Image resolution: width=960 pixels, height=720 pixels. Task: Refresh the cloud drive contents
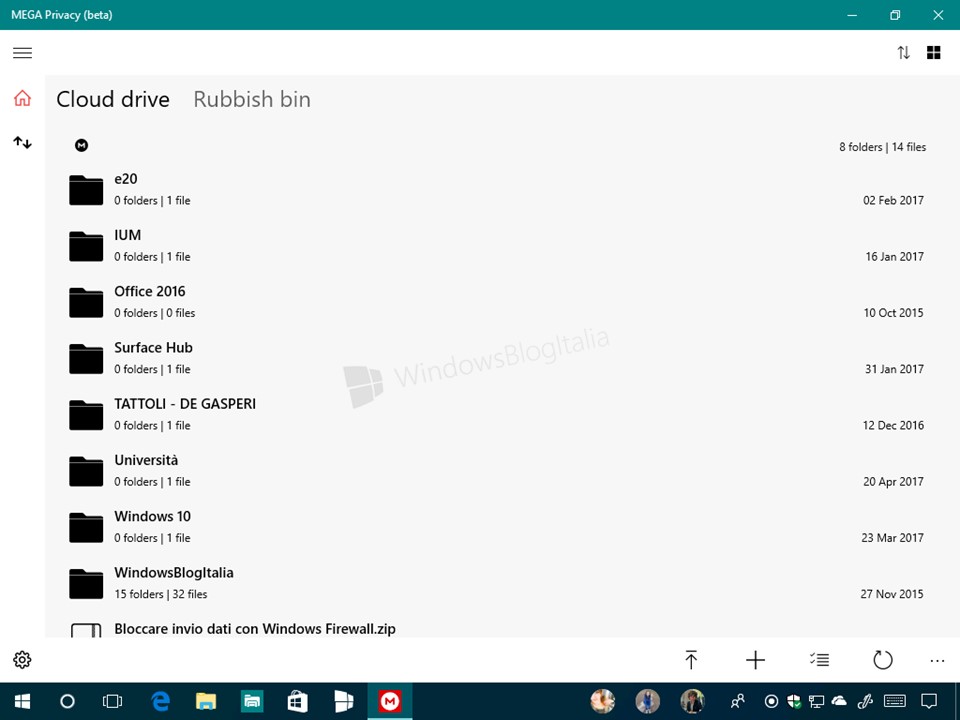pos(883,660)
